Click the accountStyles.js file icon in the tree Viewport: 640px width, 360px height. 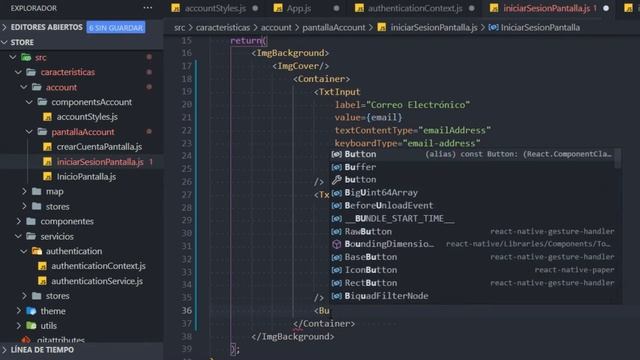pyautogui.click(x=47, y=117)
